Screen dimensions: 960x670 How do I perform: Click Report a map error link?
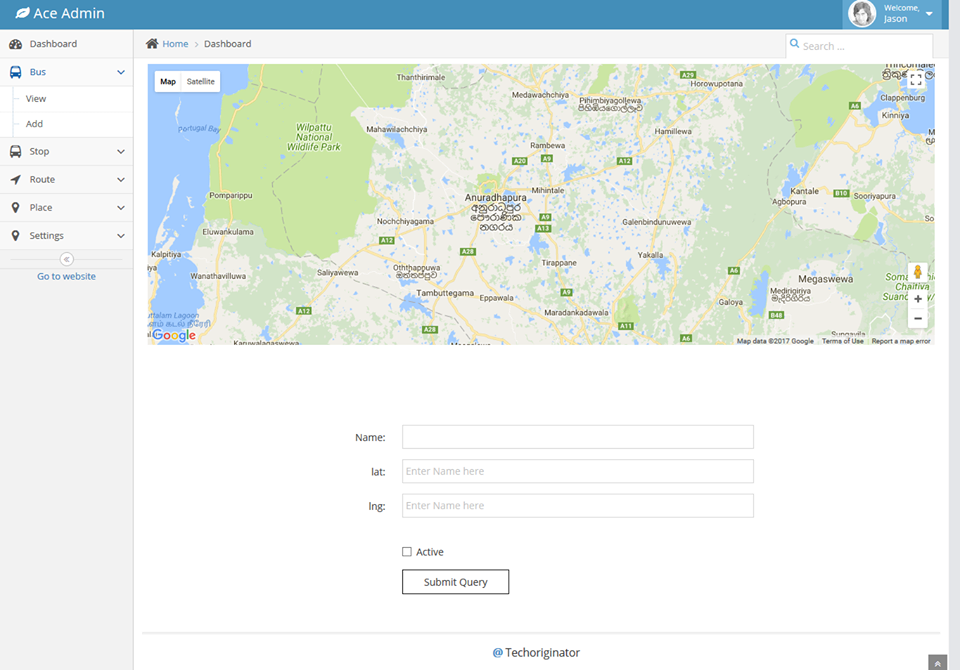(901, 341)
